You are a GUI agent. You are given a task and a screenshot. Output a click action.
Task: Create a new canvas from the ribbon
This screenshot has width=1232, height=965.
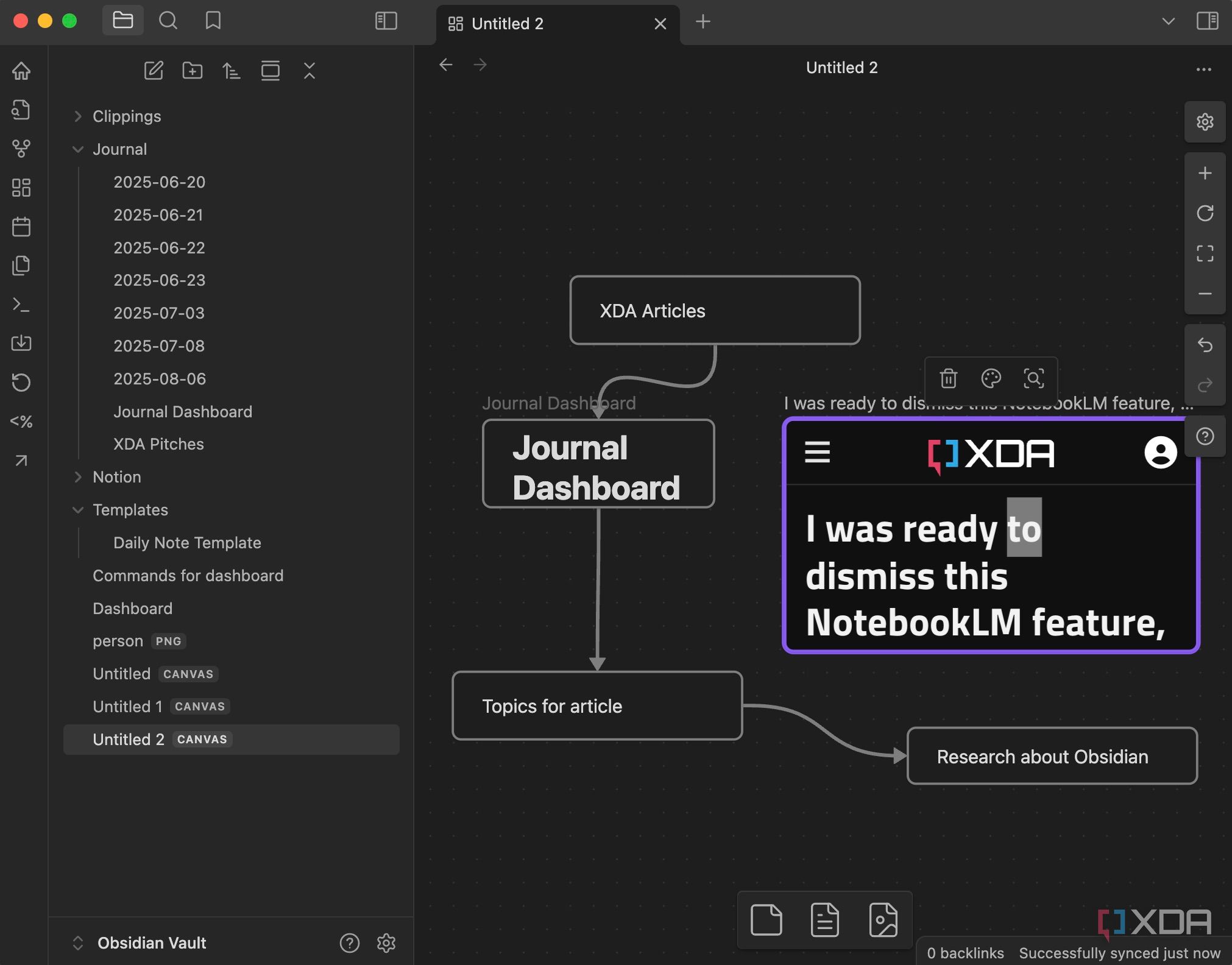[x=21, y=188]
